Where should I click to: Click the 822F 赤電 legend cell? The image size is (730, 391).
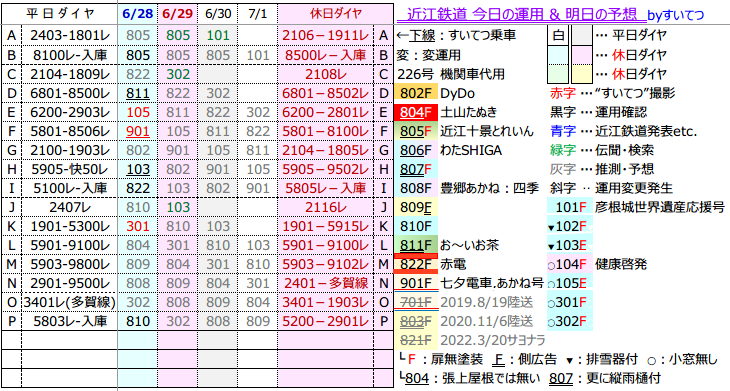[416, 264]
